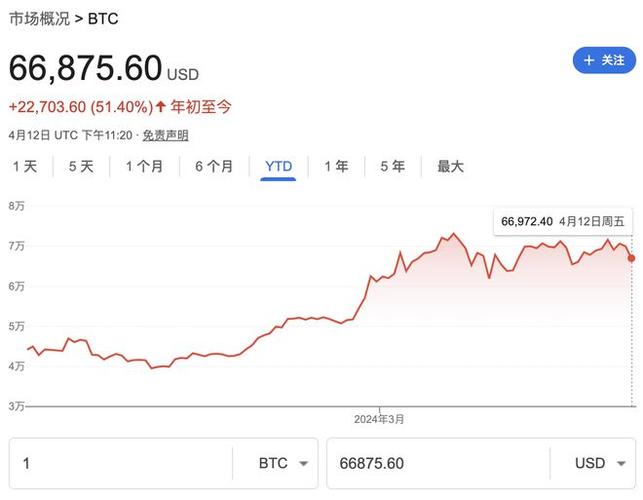The height and width of the screenshot is (500, 643).
Task: Expand the BTC currency dropdown arrow
Action: (303, 464)
